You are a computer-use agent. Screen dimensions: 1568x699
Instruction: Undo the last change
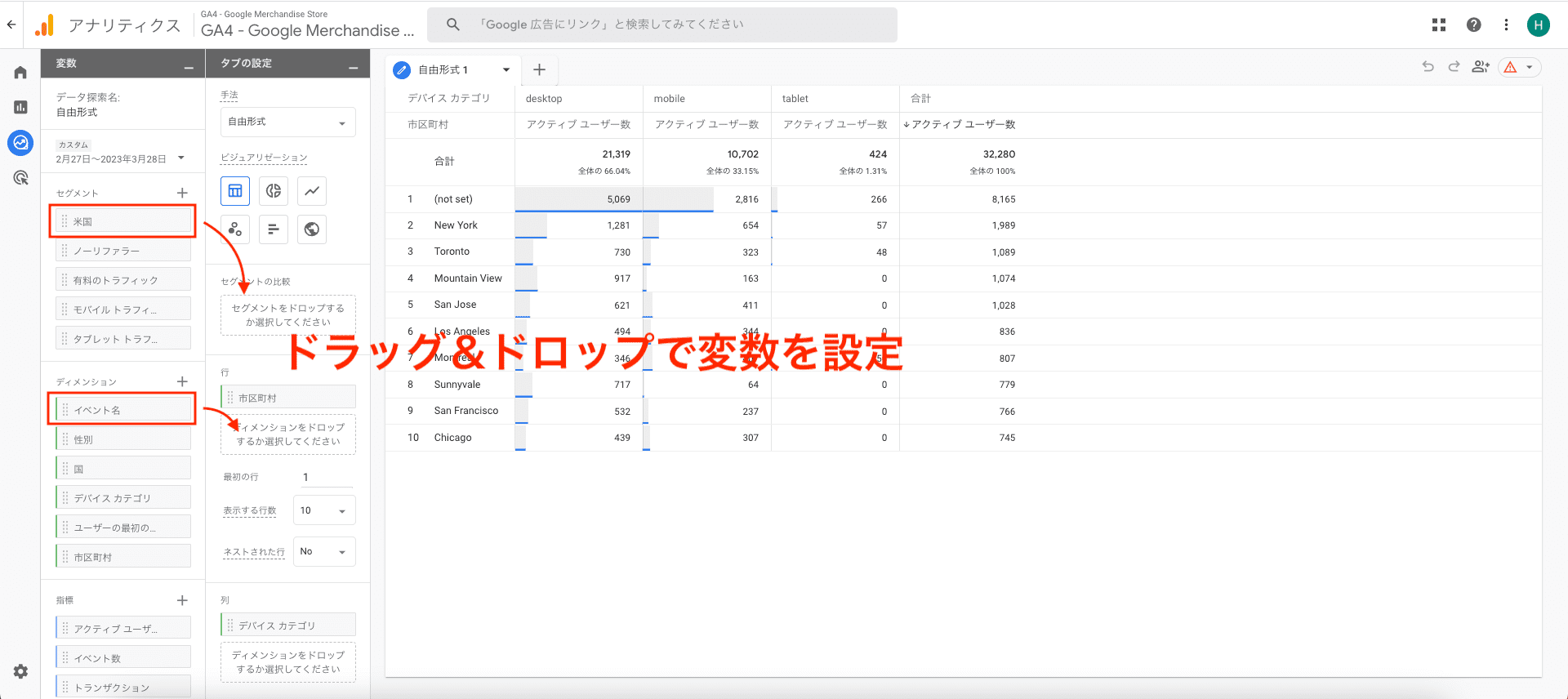pos(1428,67)
